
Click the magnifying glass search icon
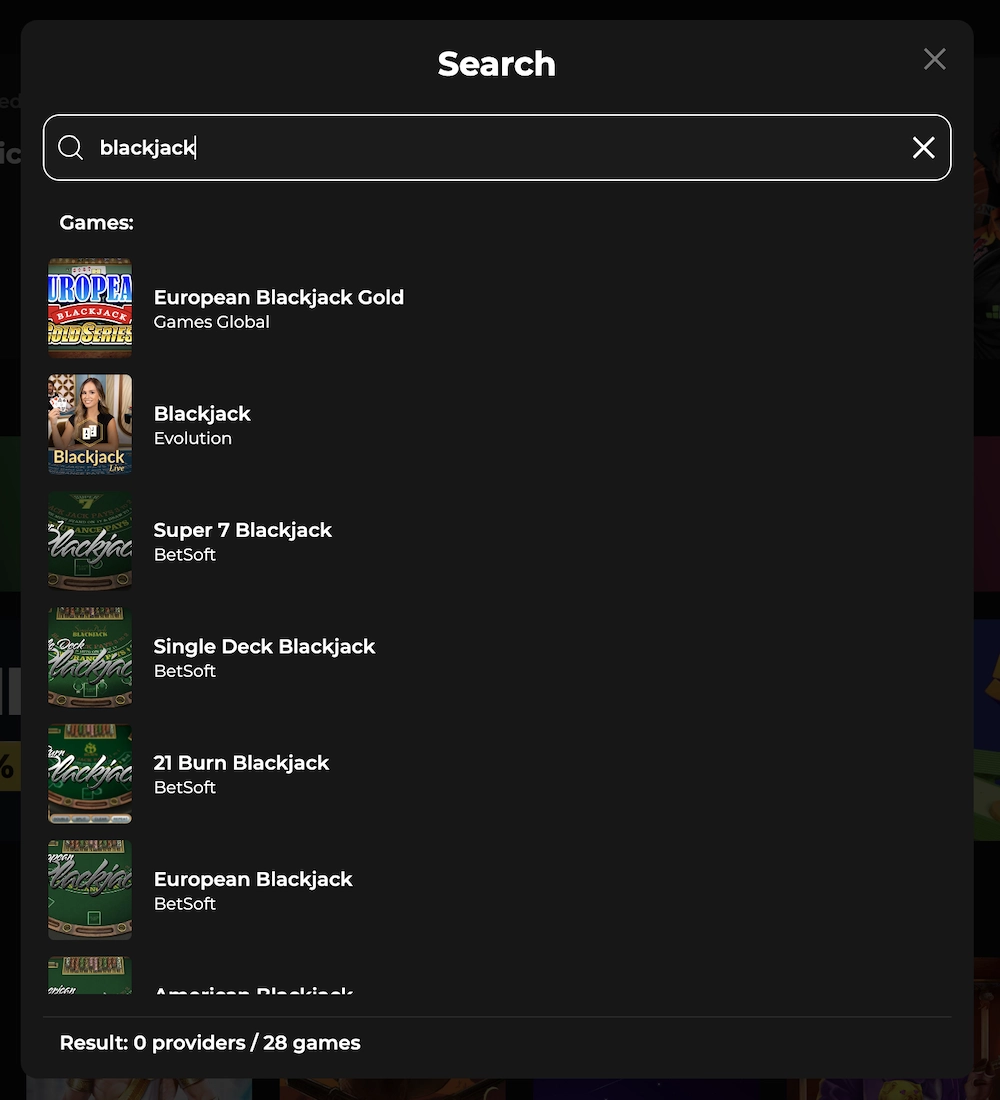[70, 148]
